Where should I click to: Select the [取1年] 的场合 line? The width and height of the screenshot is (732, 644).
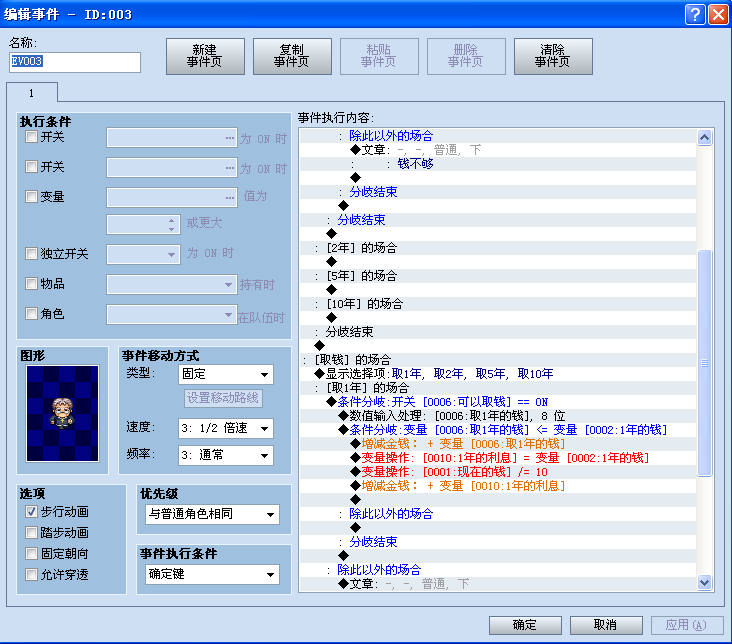point(498,388)
